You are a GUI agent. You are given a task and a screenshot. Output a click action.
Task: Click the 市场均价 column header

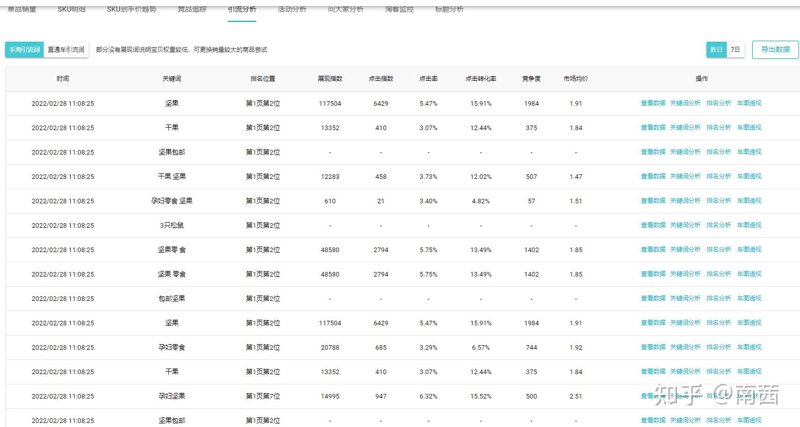(576, 79)
